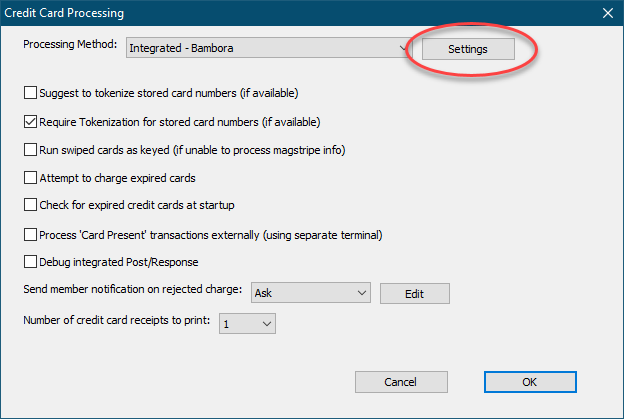Screen dimensions: 624x419
Task: Open the Bambora Settings button
Action: [x=467, y=48]
